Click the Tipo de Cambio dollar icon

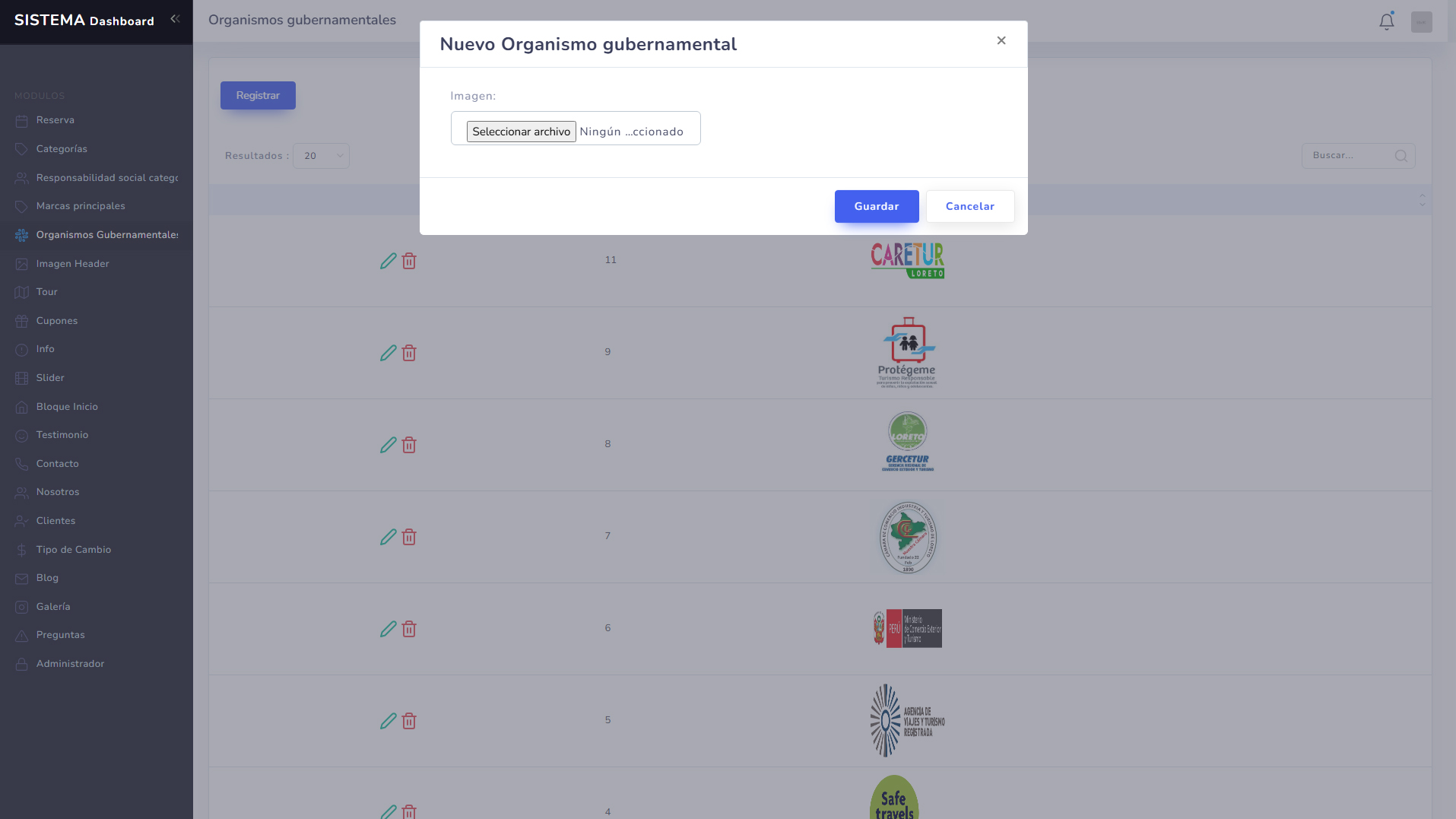click(21, 550)
